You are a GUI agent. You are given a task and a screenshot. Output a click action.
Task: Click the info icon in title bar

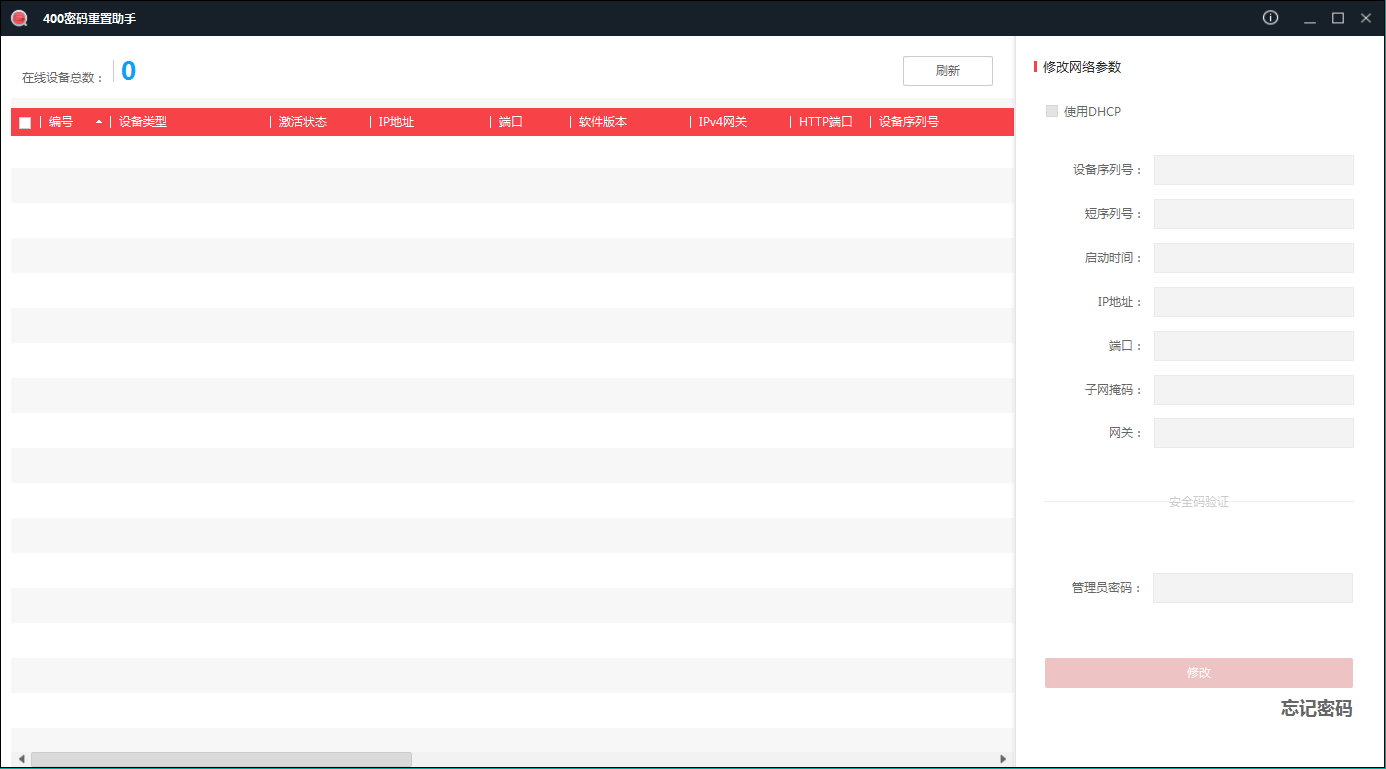(x=1270, y=18)
